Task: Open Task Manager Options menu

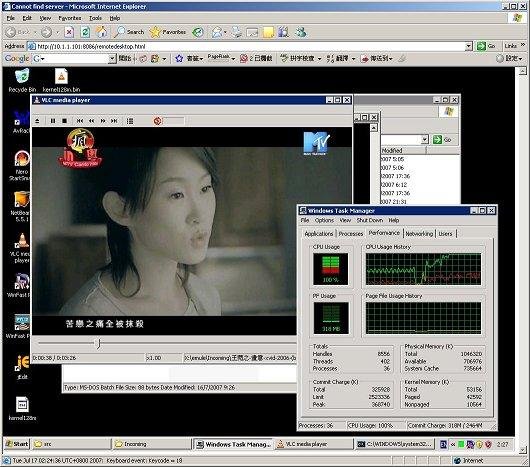Action: 324,220
